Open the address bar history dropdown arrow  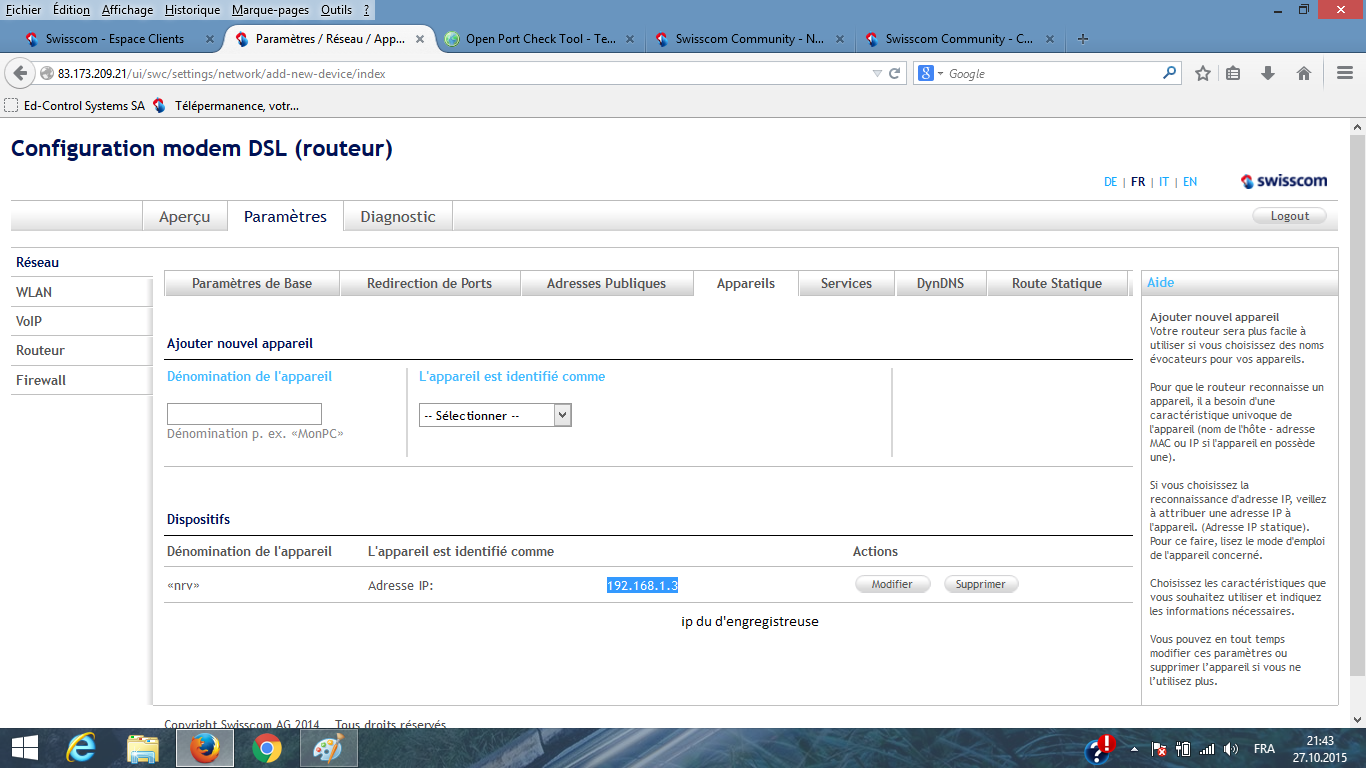click(x=877, y=73)
